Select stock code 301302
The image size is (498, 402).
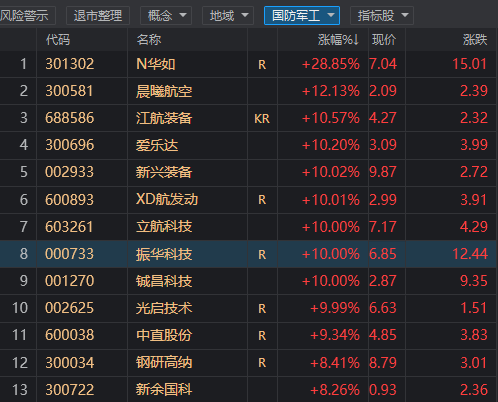pos(70,64)
